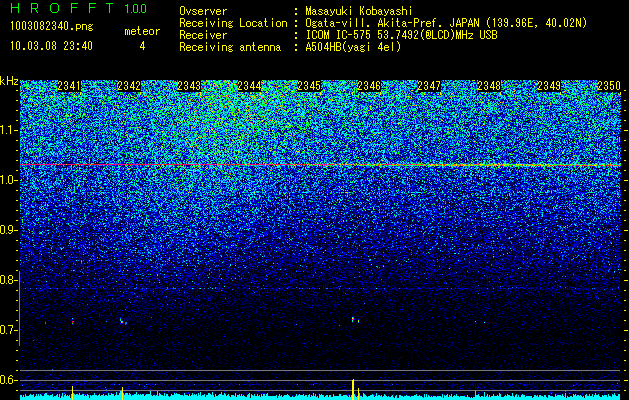629x400 pixels.
Task: Click the meteor echo near 2341
Action: click(x=73, y=321)
